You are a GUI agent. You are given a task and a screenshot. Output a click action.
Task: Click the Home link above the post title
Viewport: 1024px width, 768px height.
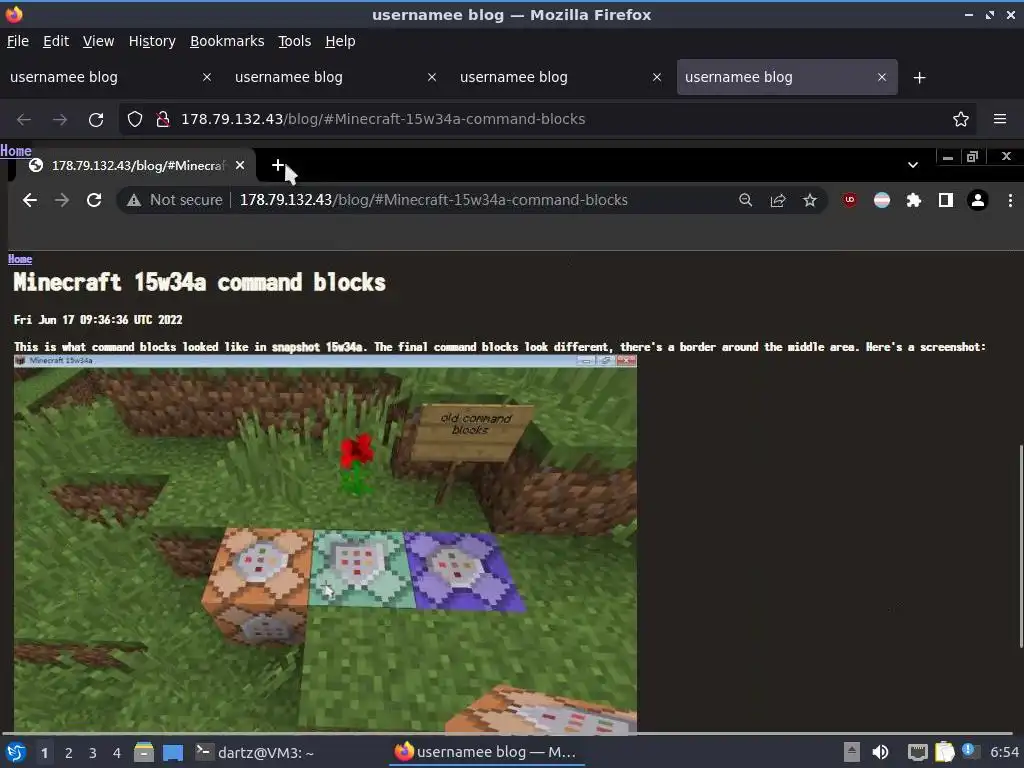coord(20,259)
